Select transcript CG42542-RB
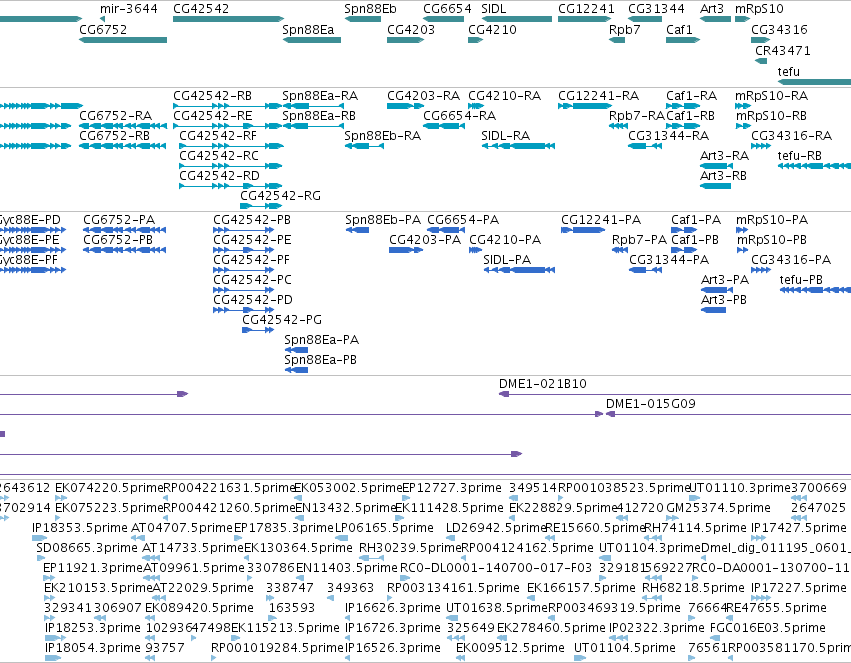 click(x=227, y=106)
